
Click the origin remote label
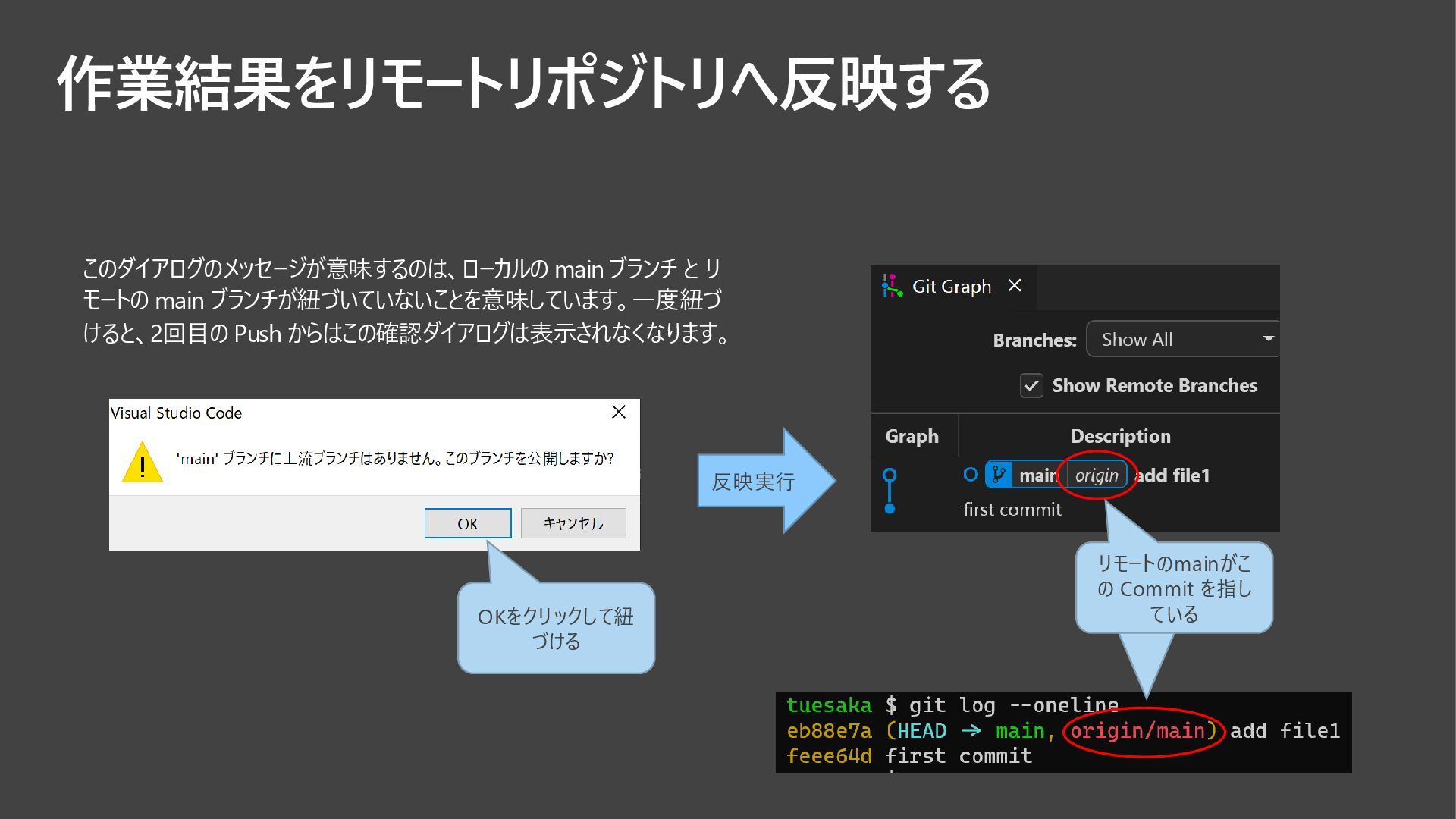tap(1097, 475)
